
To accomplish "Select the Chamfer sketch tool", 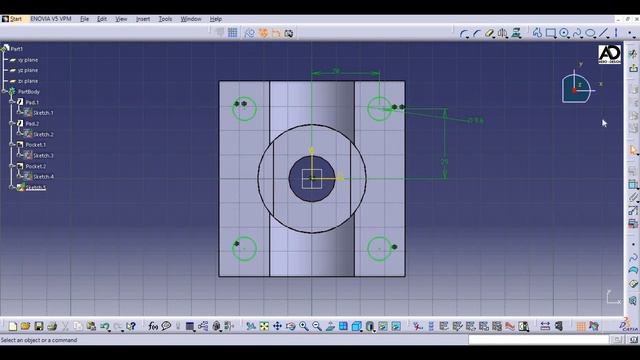I will click(x=476, y=33).
